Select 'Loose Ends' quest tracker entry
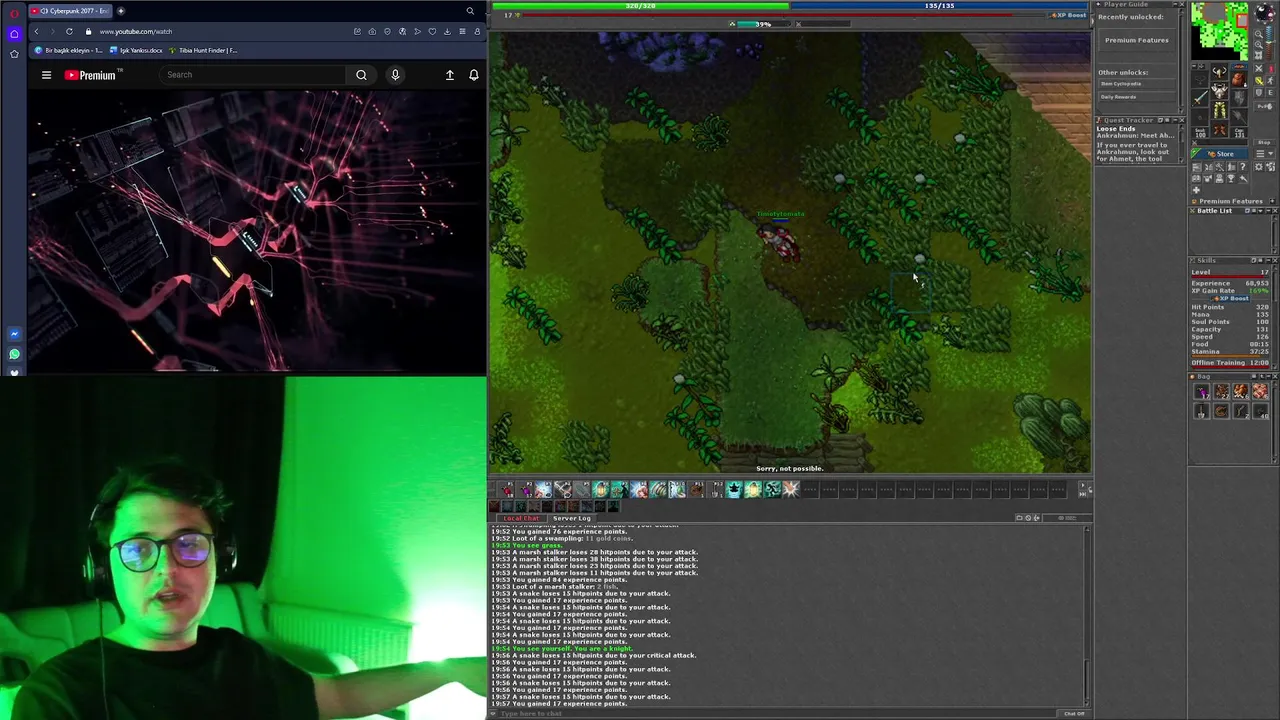The height and width of the screenshot is (720, 1280). (1116, 129)
